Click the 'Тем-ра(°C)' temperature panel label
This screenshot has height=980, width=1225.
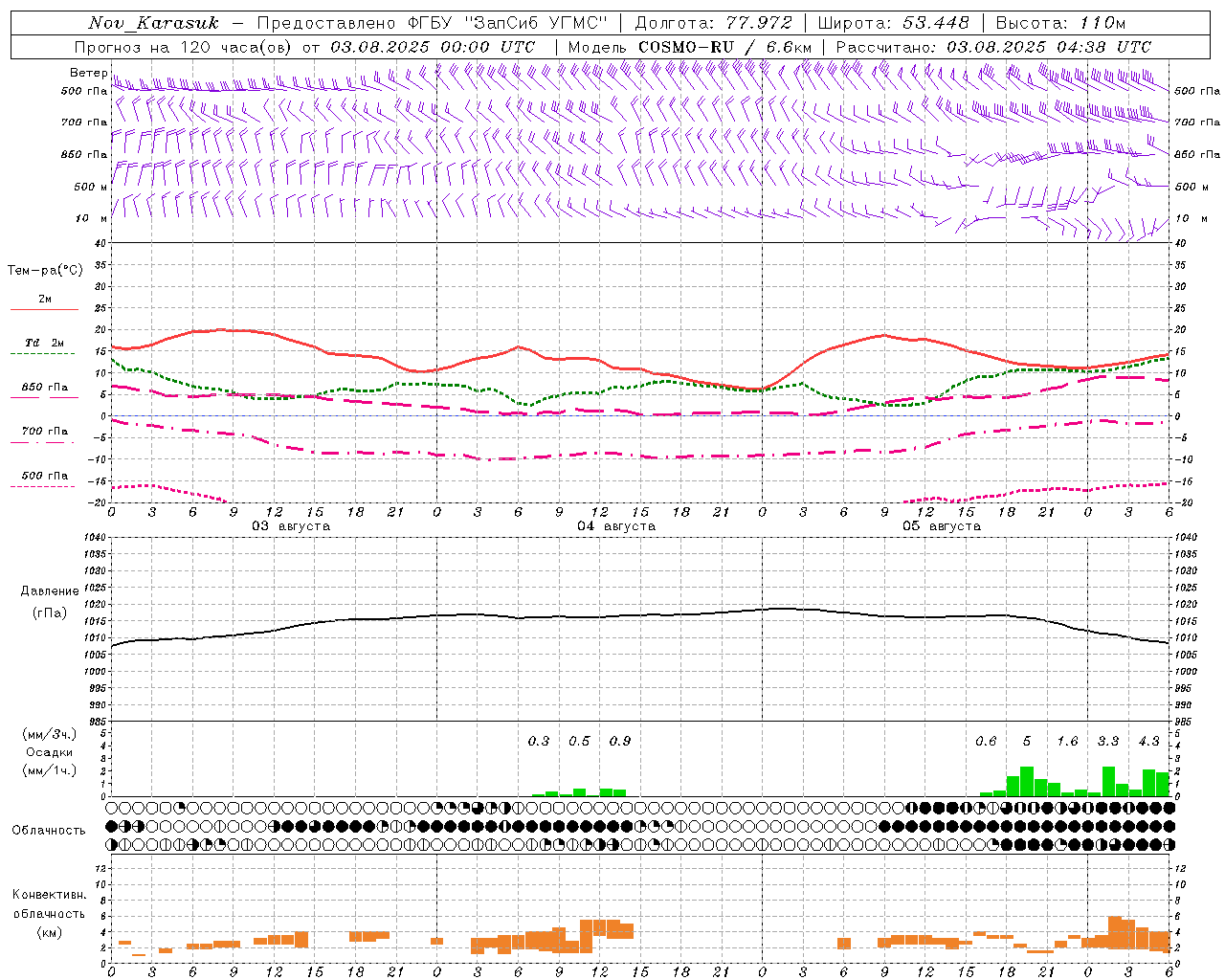pos(45,271)
